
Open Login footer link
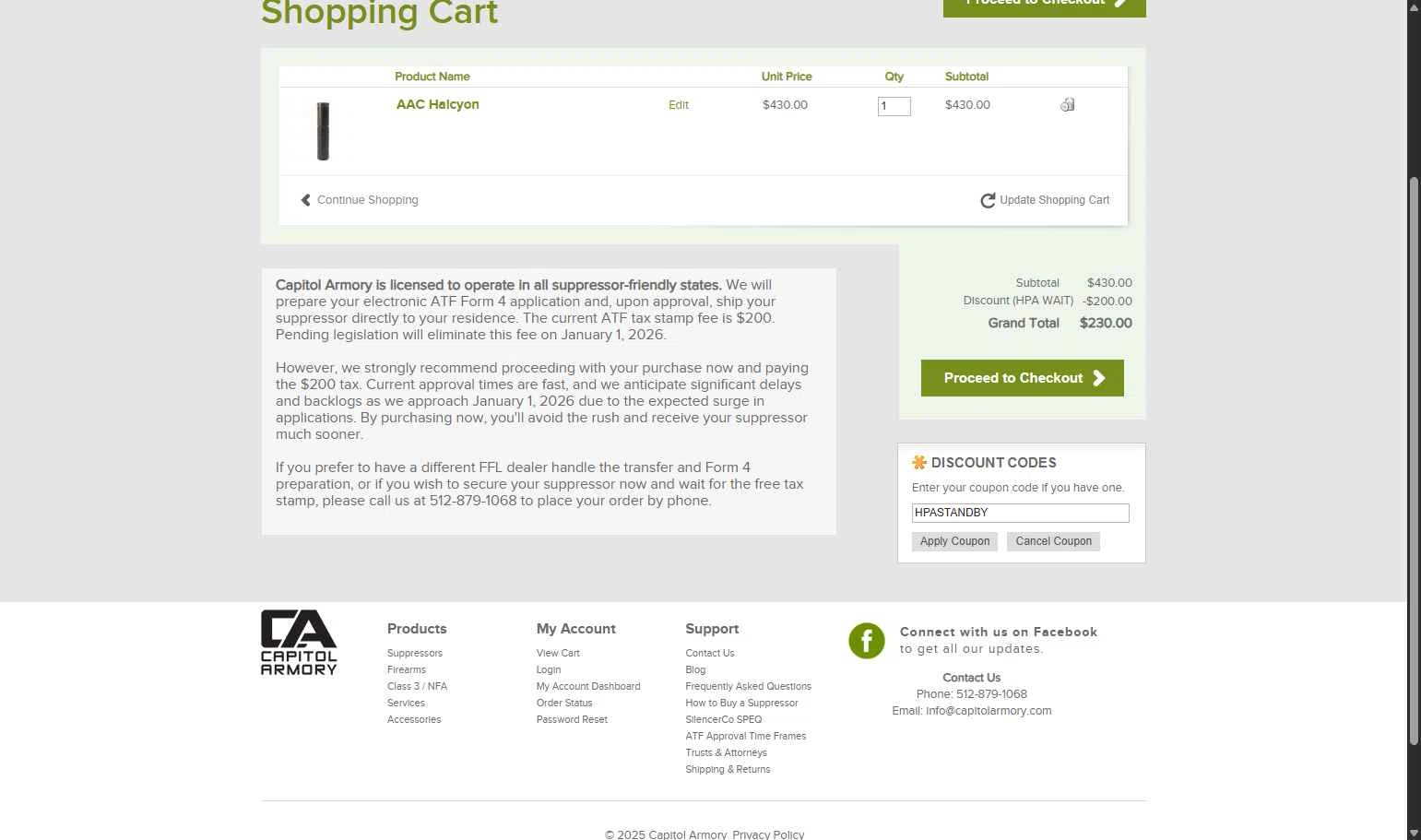(549, 669)
